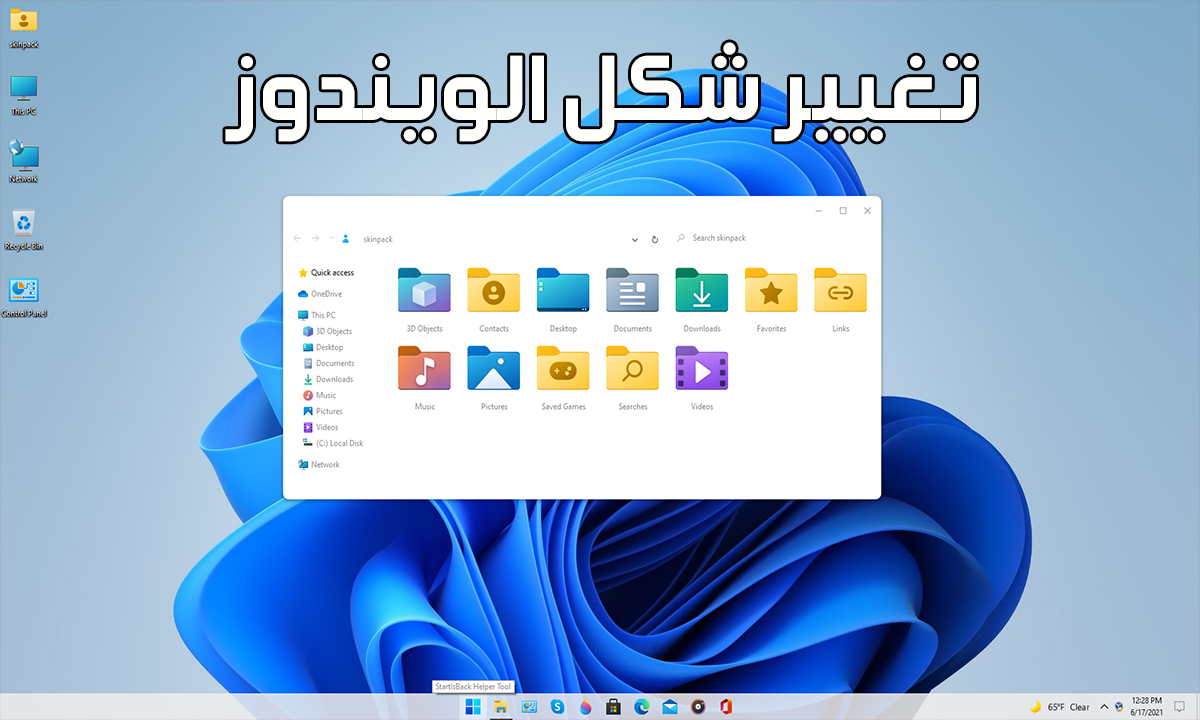Click the user icon in the address bar
The height and width of the screenshot is (720, 1200).
coord(346,238)
